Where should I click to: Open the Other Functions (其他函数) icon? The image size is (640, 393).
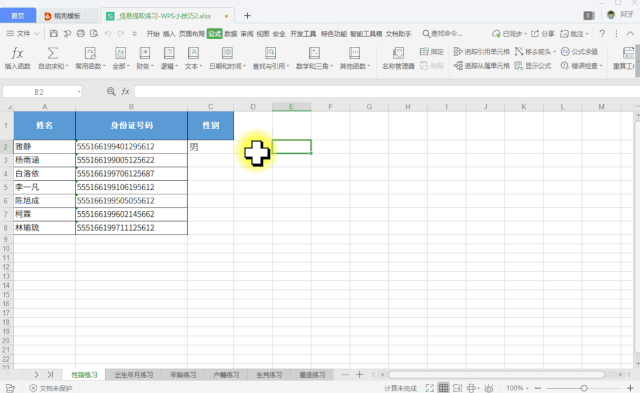pos(354,53)
